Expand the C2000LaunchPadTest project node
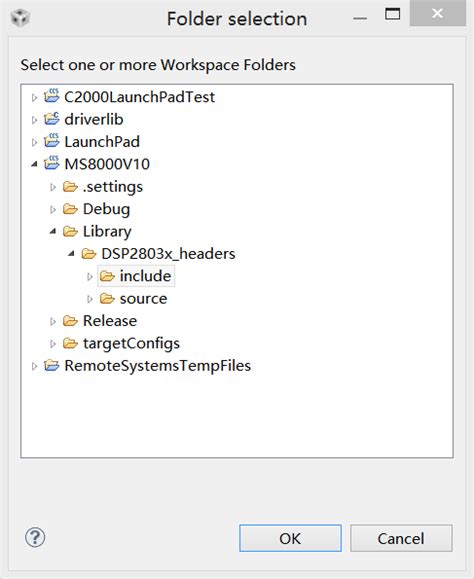This screenshot has height=579, width=474. pos(34,98)
